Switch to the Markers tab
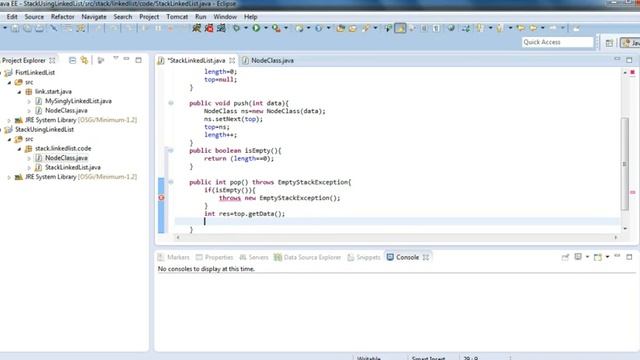640x360 pixels. pos(174,257)
